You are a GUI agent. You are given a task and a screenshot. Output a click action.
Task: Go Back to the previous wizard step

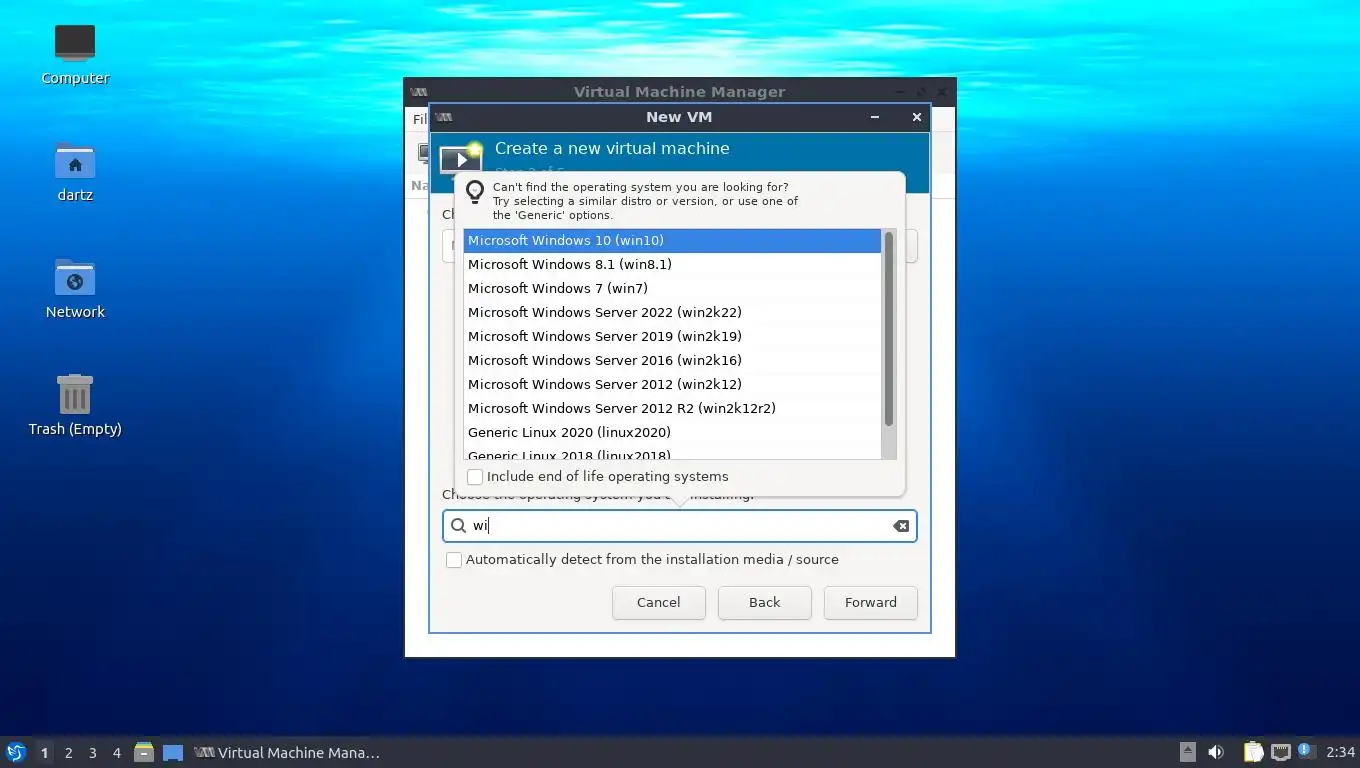[x=765, y=603]
